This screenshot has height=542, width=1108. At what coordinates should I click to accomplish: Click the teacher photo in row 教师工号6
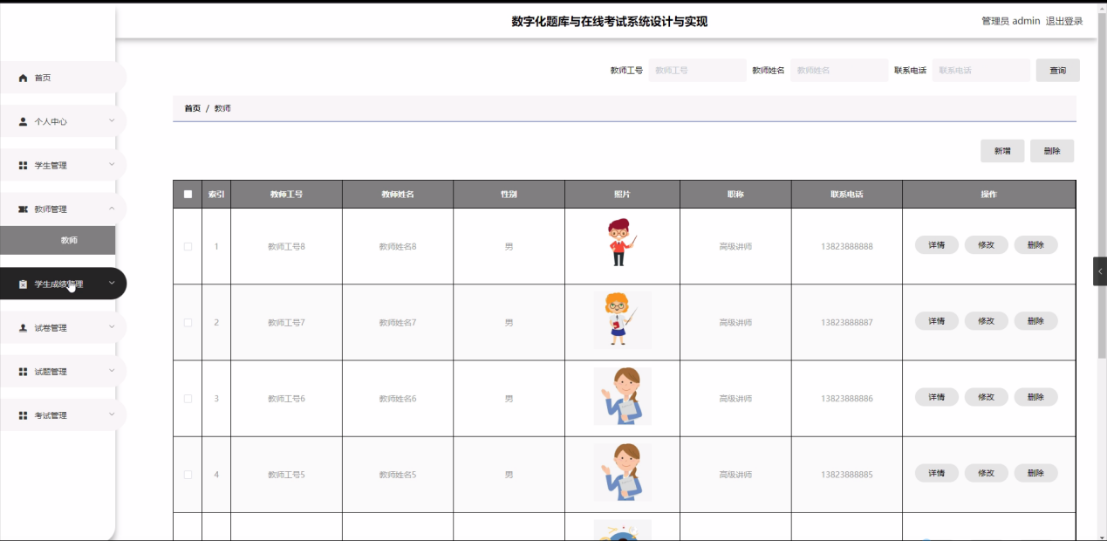[x=622, y=396]
